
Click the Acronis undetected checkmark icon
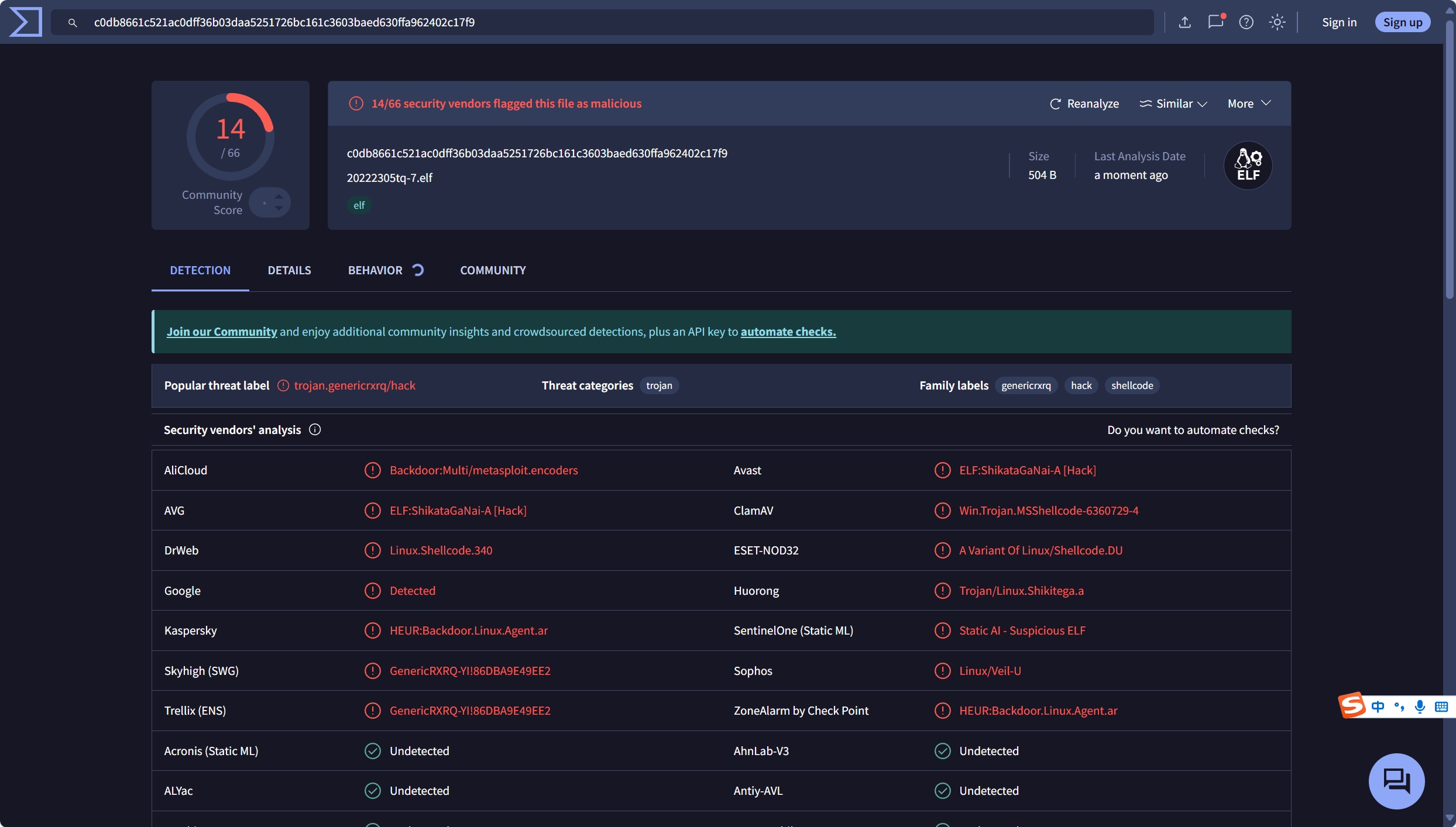pos(373,751)
